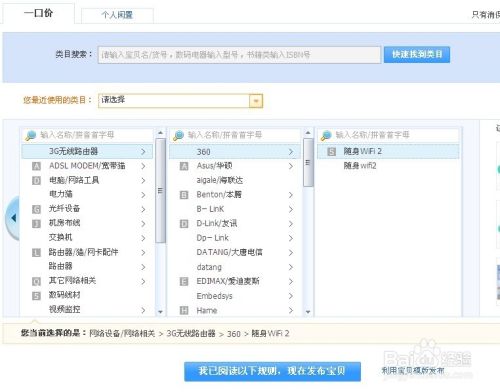
Task: Expand arrow beside 360 brand
Action: [x=291, y=152]
